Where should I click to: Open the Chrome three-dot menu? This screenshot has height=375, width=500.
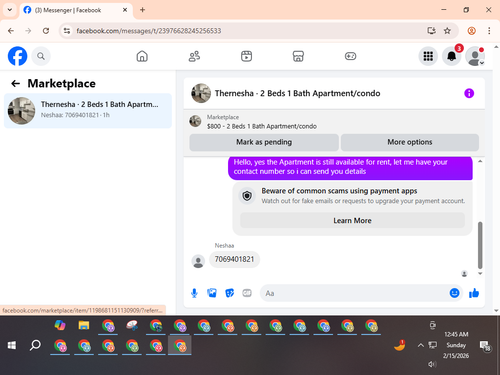point(489,31)
